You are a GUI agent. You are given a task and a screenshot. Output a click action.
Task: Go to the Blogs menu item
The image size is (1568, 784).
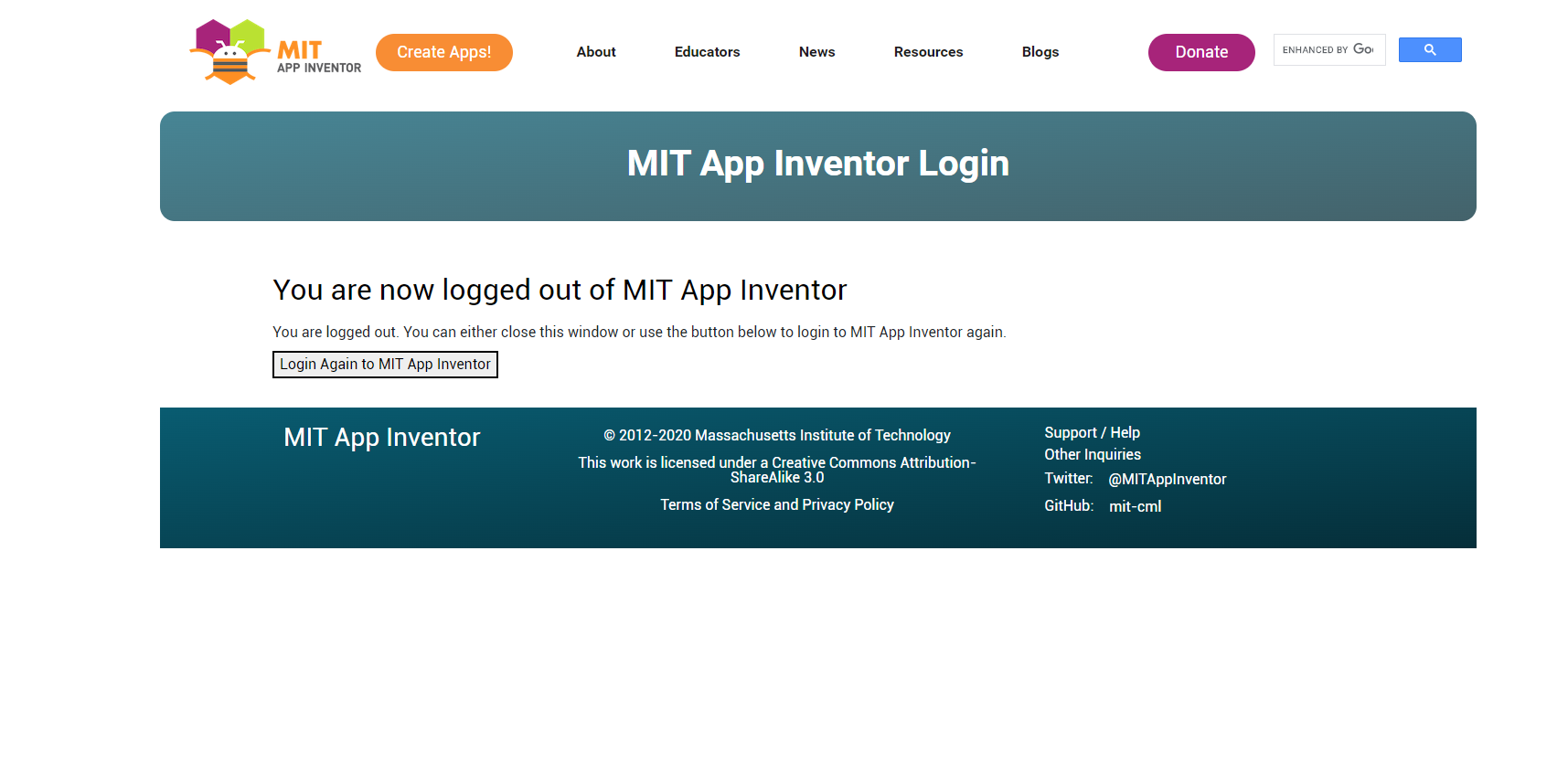pos(1040,52)
